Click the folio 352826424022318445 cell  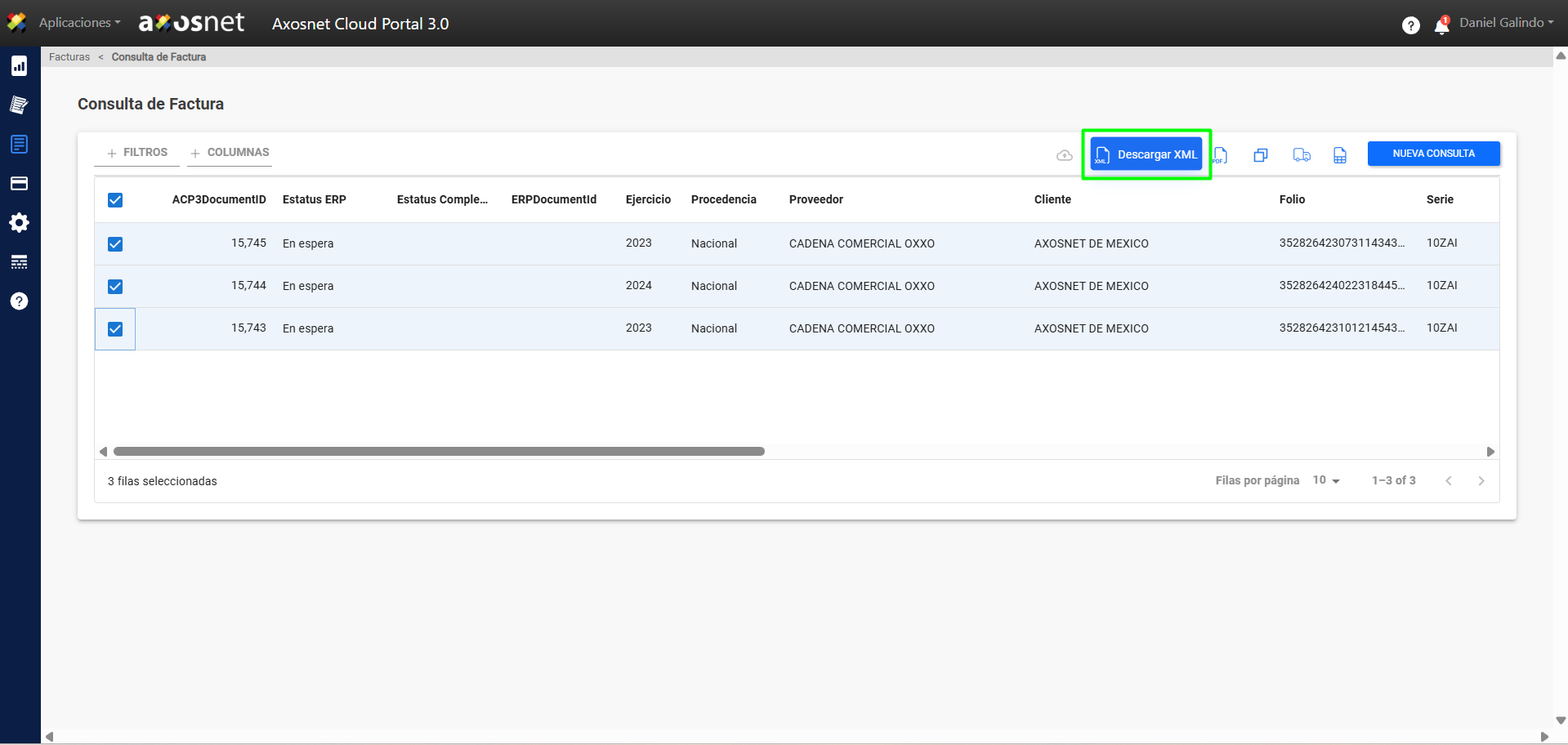(x=1342, y=286)
